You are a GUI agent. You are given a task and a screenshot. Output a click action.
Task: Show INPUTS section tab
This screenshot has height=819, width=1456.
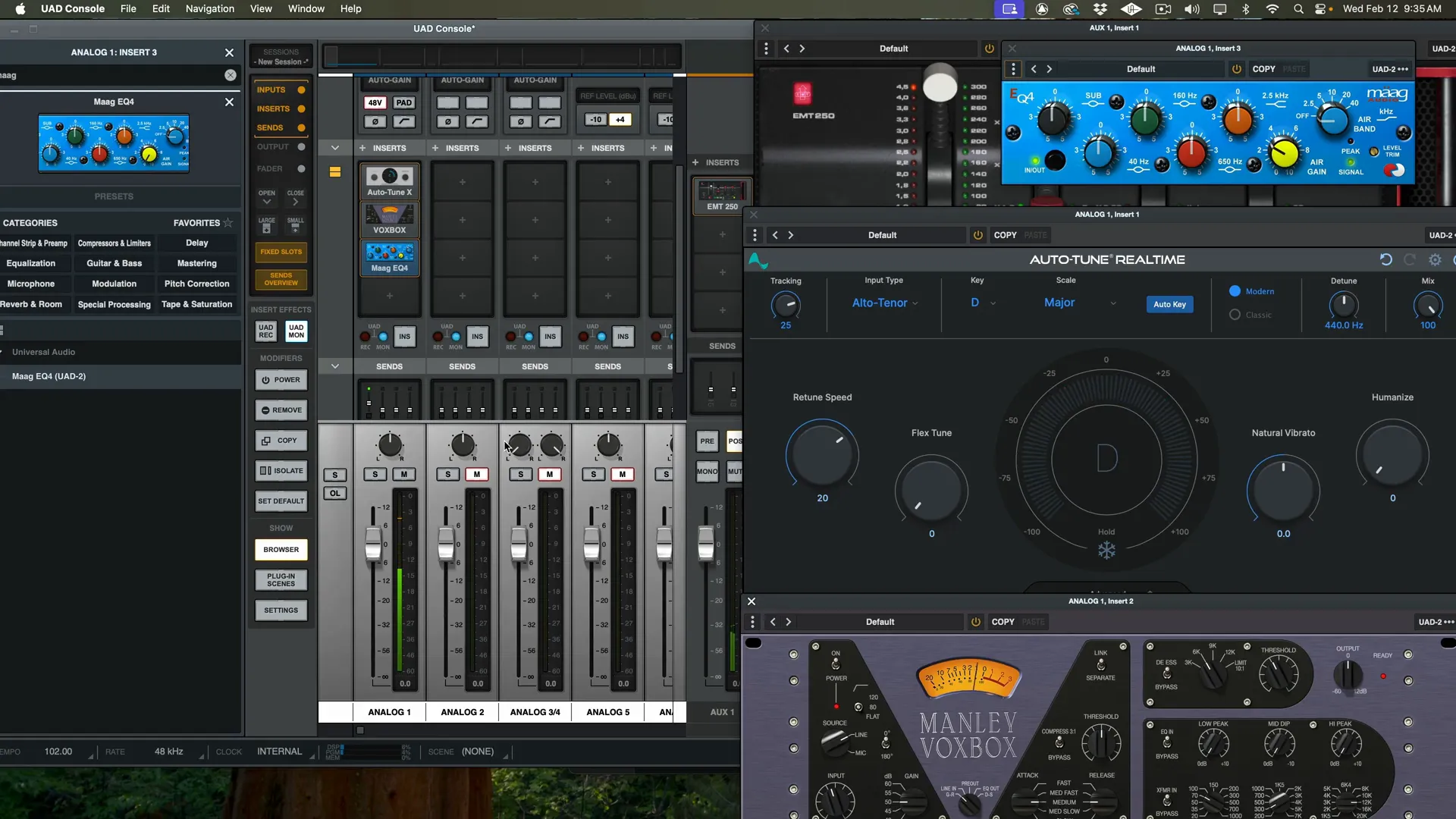281,89
